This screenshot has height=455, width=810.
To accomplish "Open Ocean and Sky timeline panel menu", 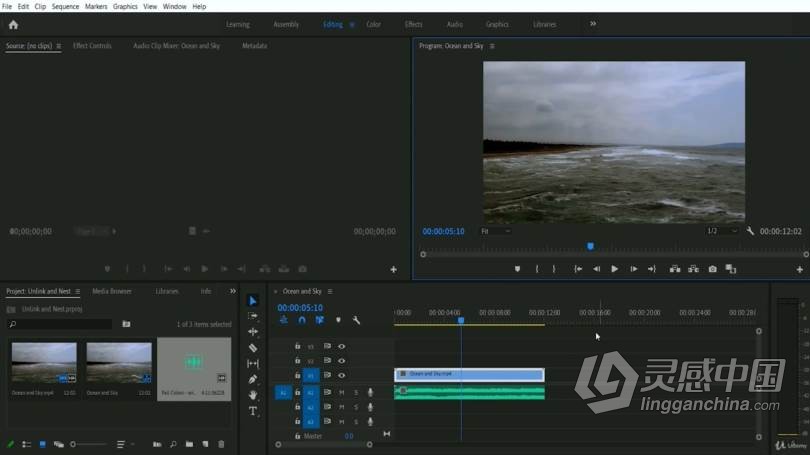I will (x=330, y=291).
